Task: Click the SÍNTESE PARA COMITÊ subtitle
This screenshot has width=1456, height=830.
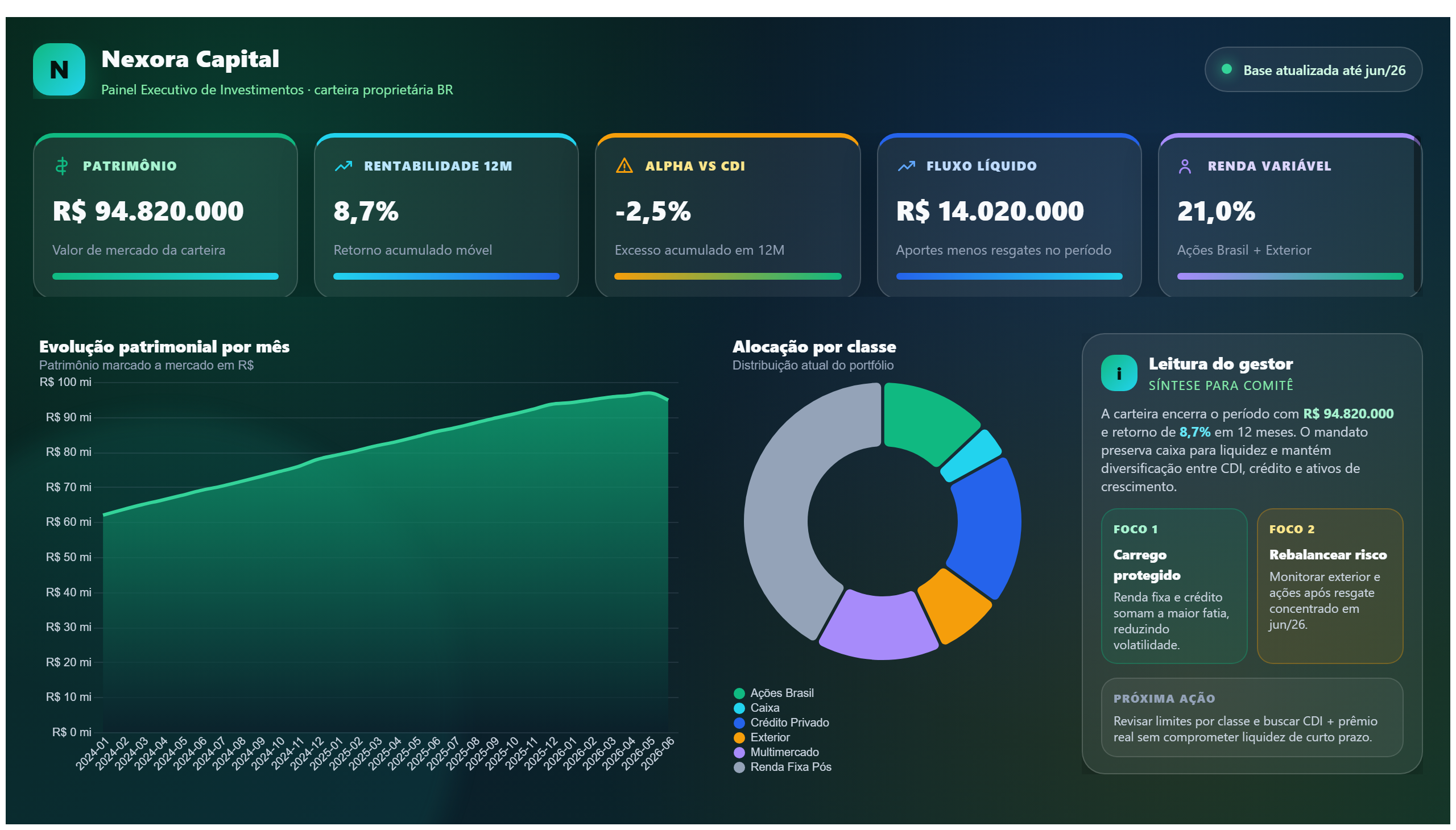Action: coord(1221,385)
